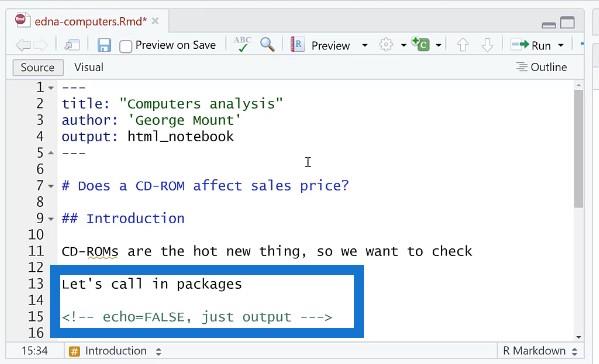Image resolution: width=599 pixels, height=364 pixels.
Task: Switch to Source editor mode
Action: 38,68
